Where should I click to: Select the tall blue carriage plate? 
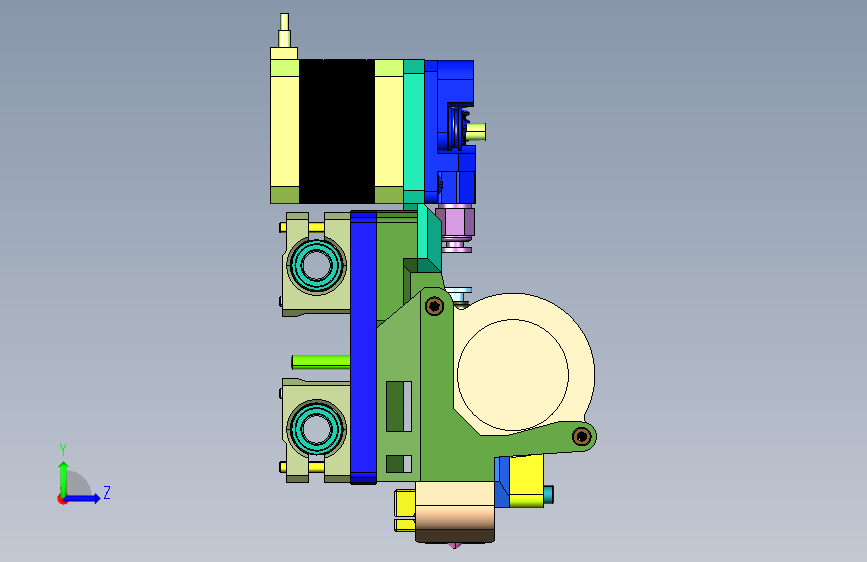pos(363,347)
